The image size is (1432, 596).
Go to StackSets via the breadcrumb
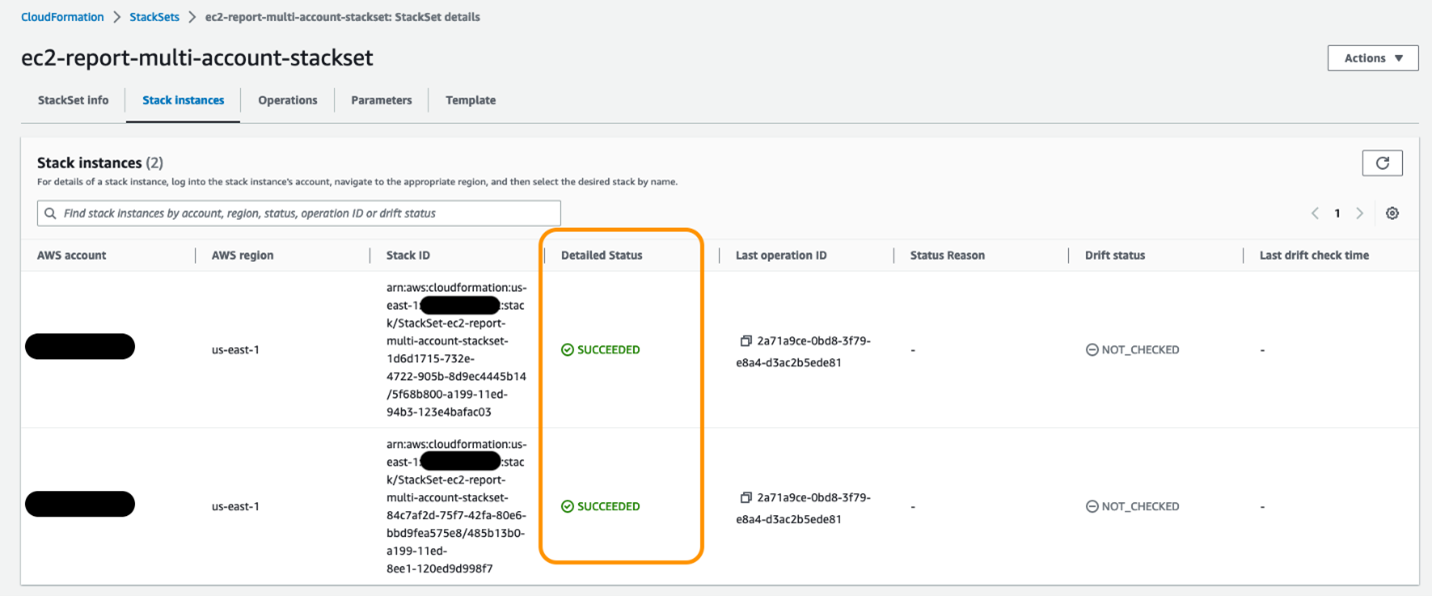pos(154,16)
